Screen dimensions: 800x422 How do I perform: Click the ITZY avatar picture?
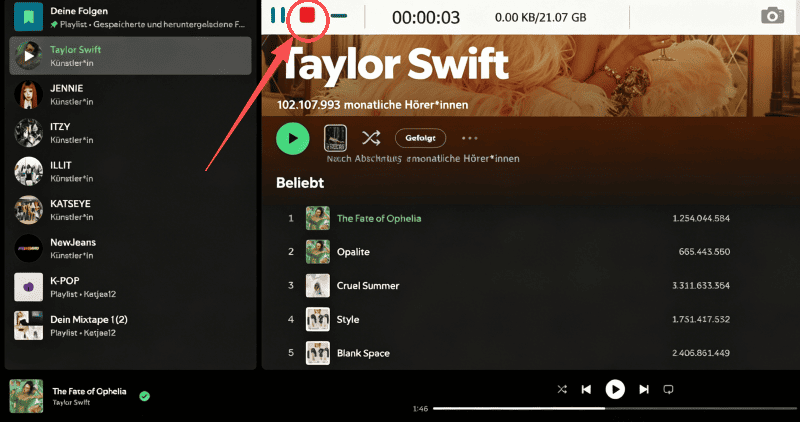coord(29,133)
